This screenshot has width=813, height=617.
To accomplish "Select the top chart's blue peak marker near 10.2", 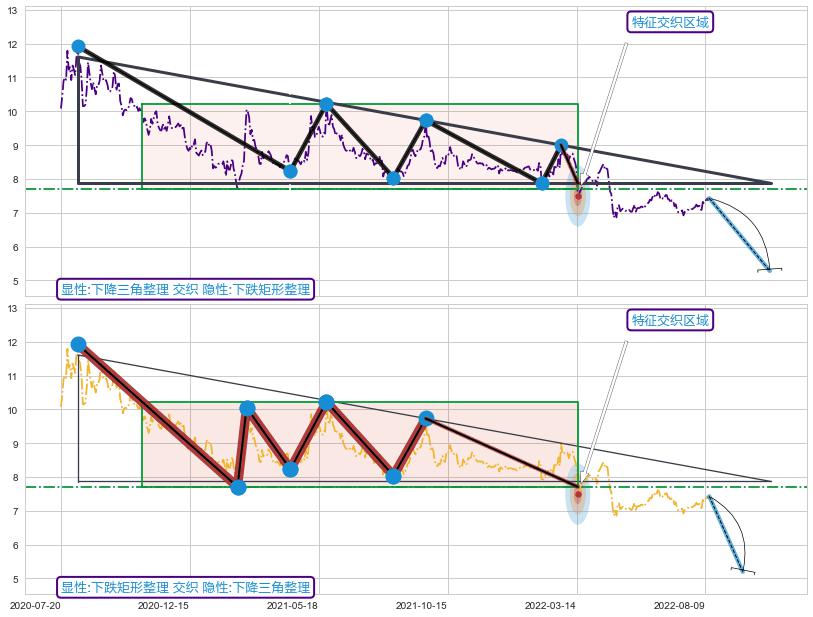I will (x=326, y=104).
